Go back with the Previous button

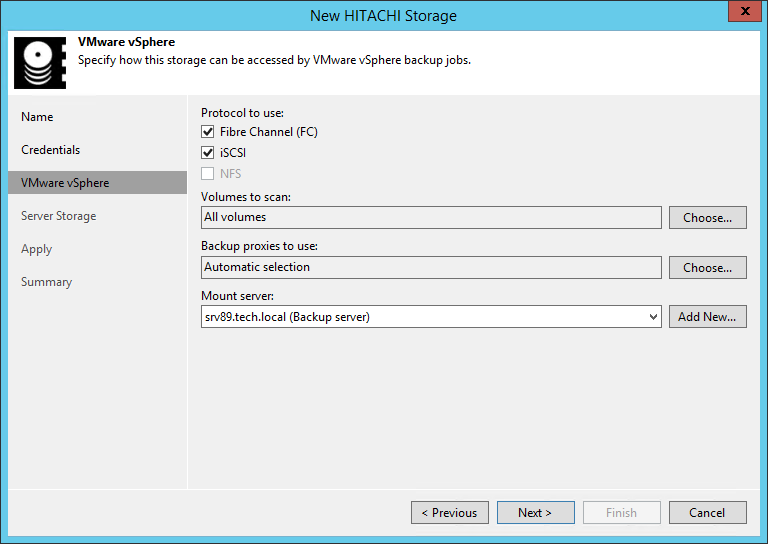[449, 513]
